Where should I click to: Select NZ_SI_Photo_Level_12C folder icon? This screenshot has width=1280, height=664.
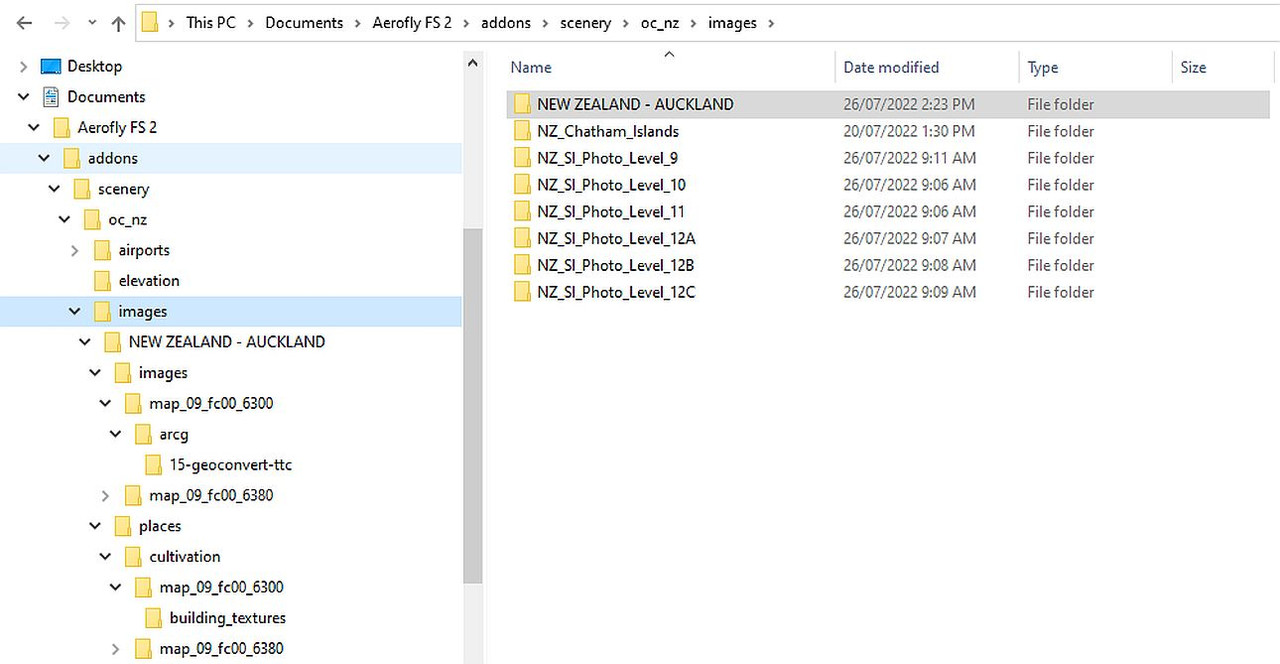[x=521, y=293]
